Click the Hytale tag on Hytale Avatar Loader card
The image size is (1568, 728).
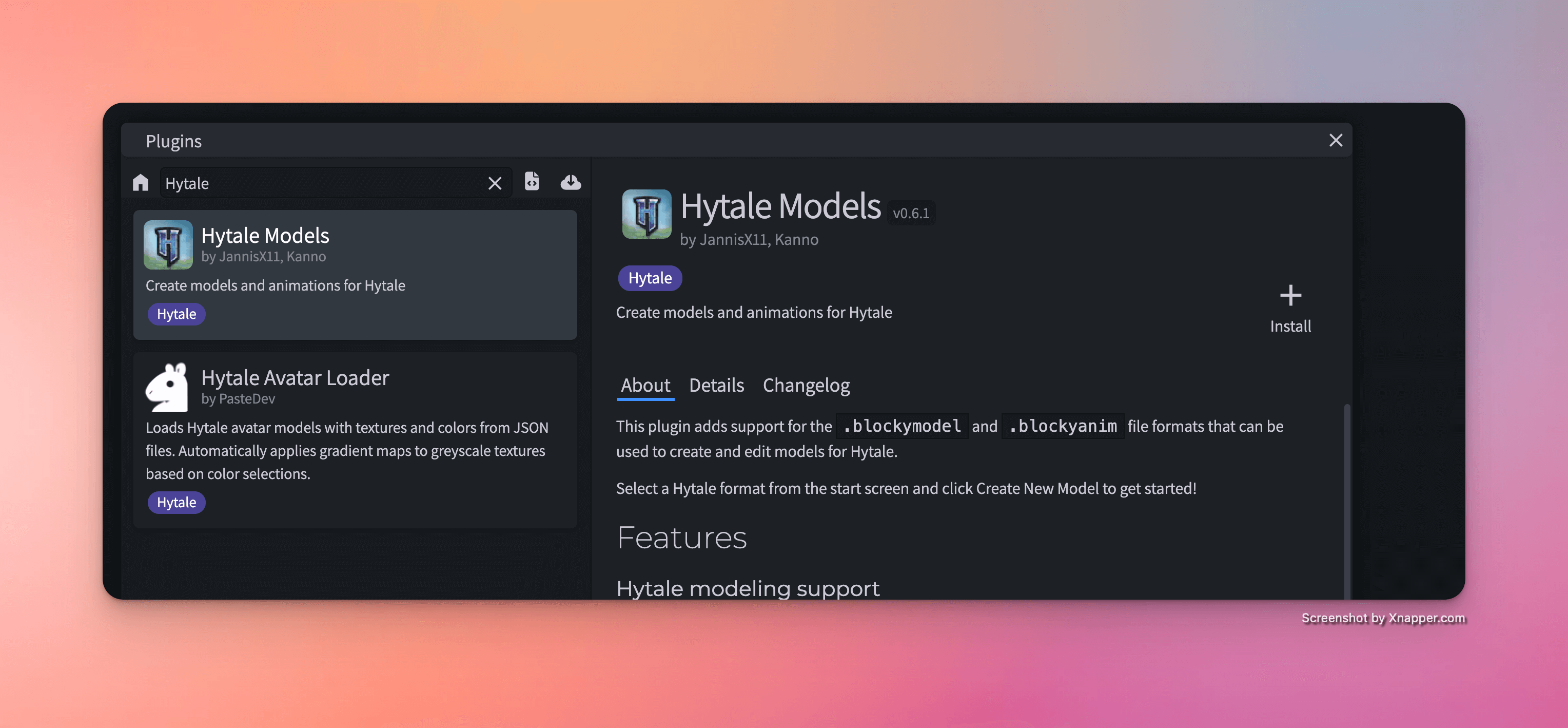coord(176,502)
